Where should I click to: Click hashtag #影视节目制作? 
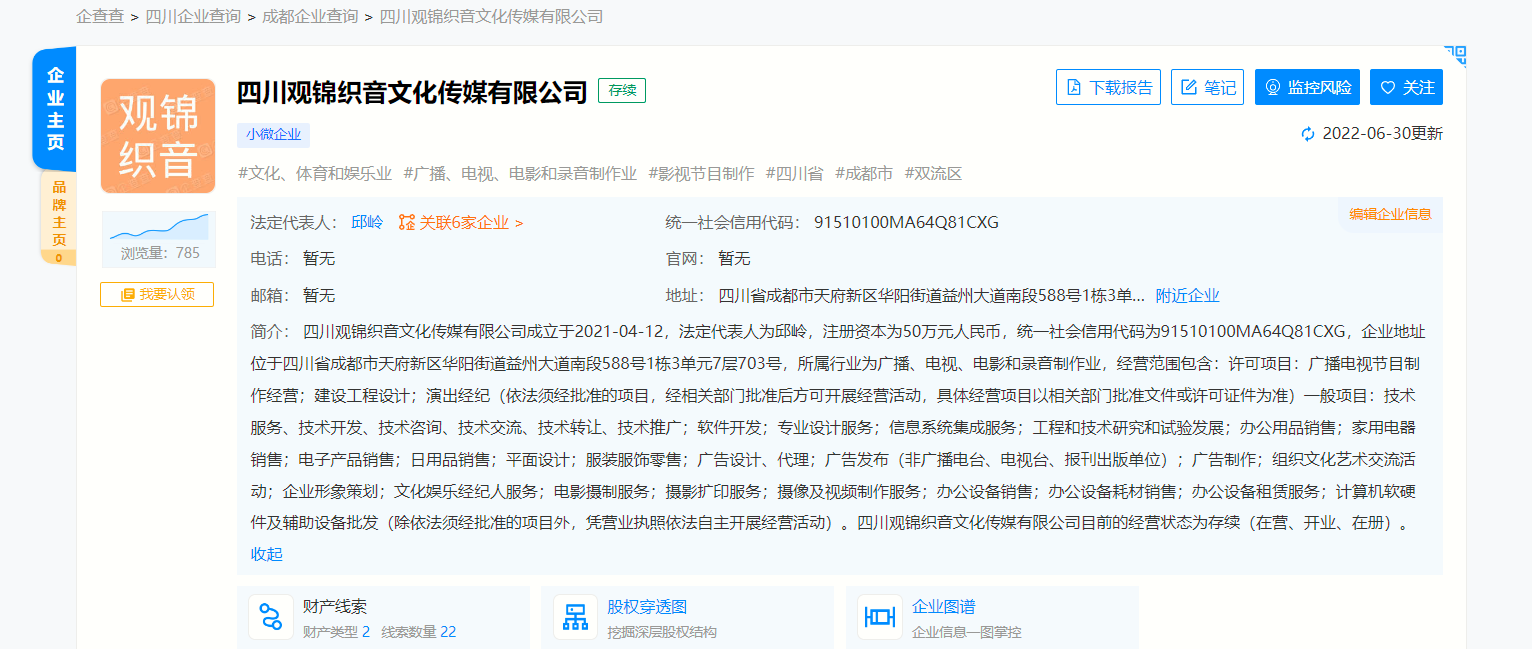pyautogui.click(x=701, y=174)
